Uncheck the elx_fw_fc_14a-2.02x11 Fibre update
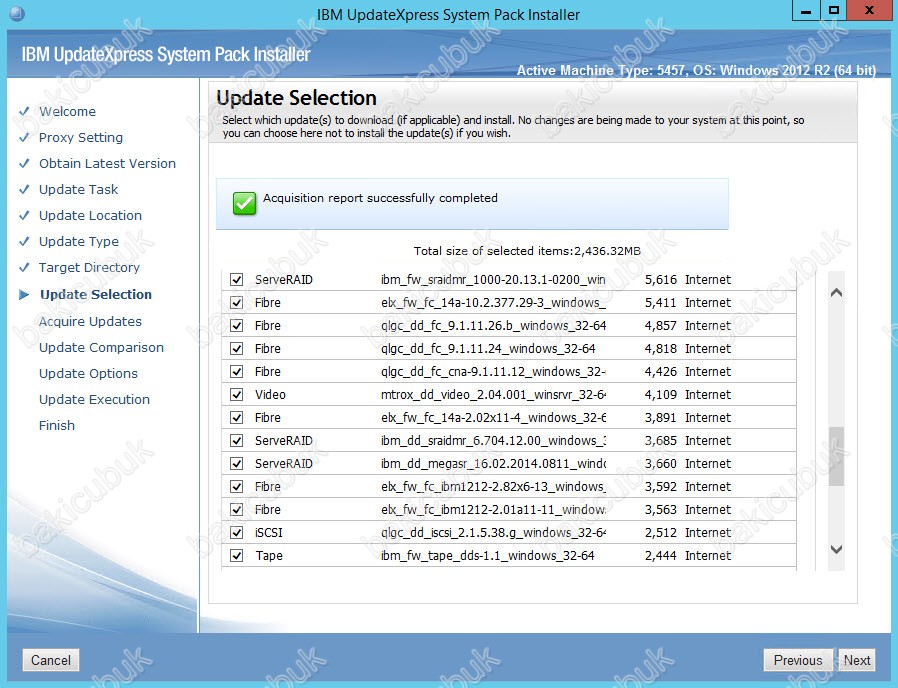 [x=237, y=418]
